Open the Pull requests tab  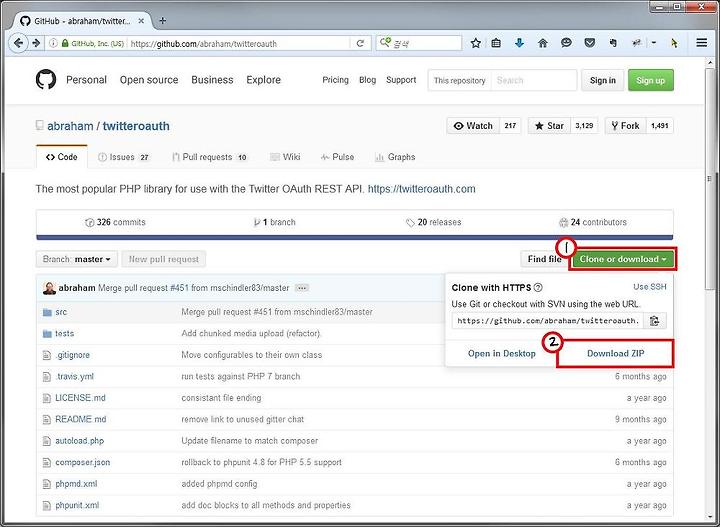point(210,157)
